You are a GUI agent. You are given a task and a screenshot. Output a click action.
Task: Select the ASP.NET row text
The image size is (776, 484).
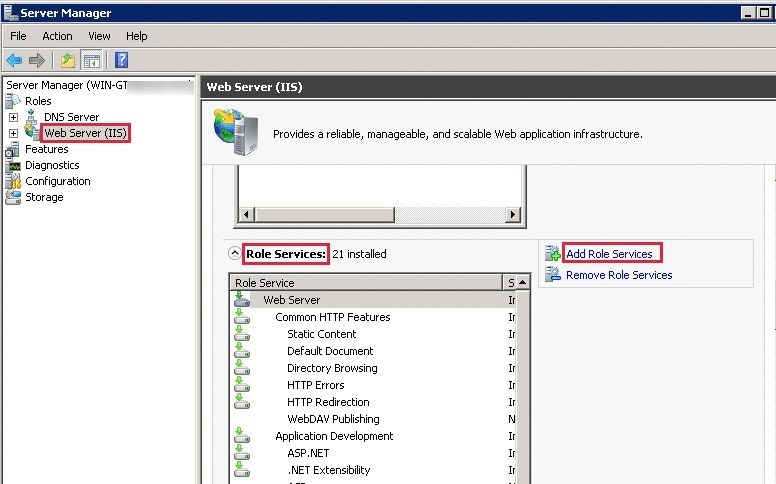pyautogui.click(x=308, y=453)
